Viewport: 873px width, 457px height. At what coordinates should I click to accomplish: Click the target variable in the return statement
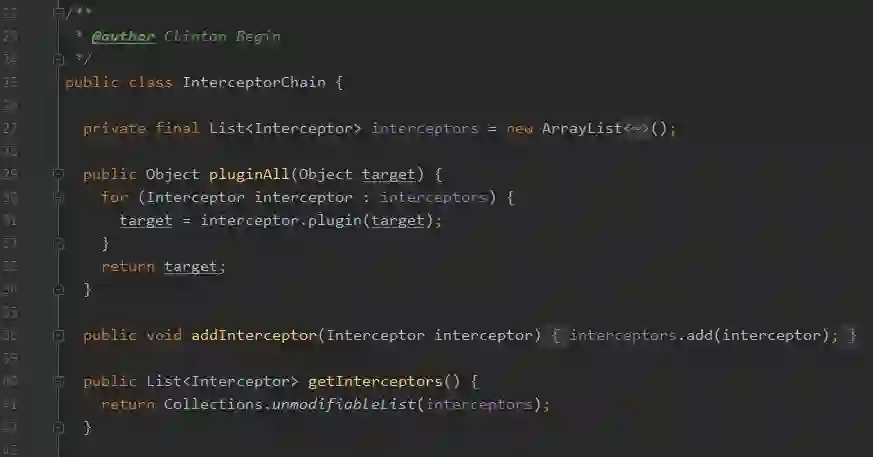pyautogui.click(x=190, y=267)
